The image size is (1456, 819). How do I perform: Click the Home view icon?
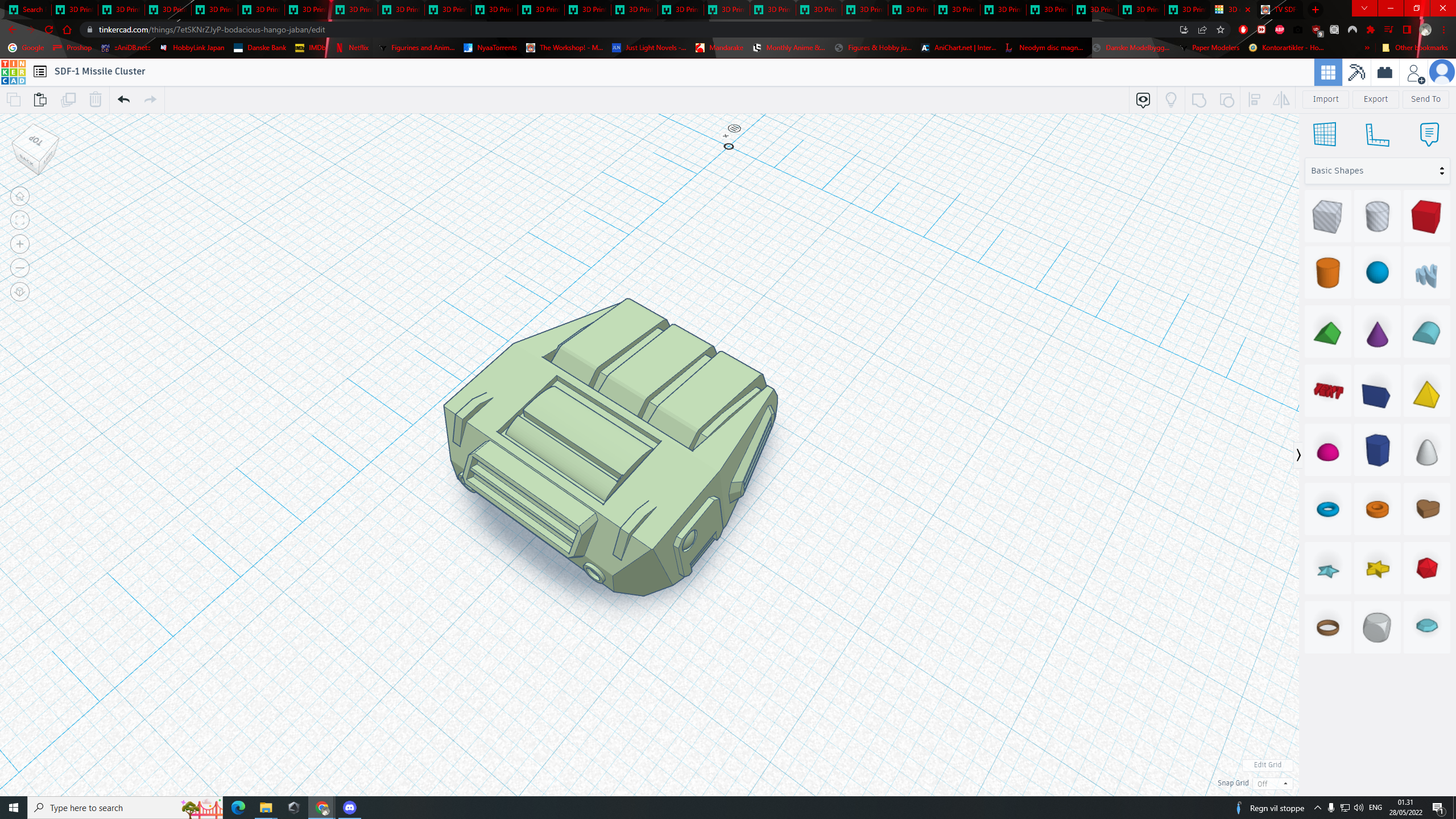[20, 196]
